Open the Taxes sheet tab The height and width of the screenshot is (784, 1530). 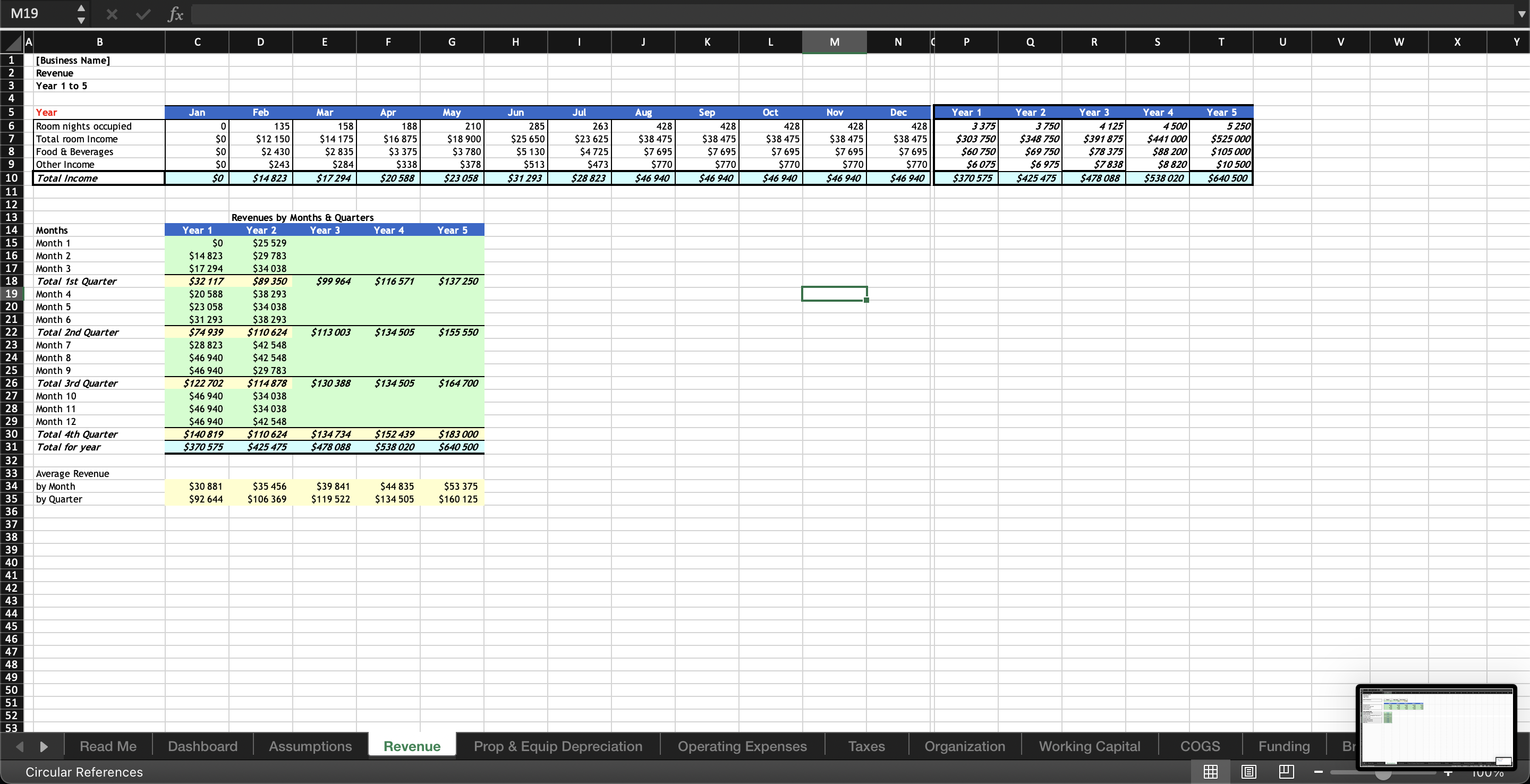tap(866, 746)
